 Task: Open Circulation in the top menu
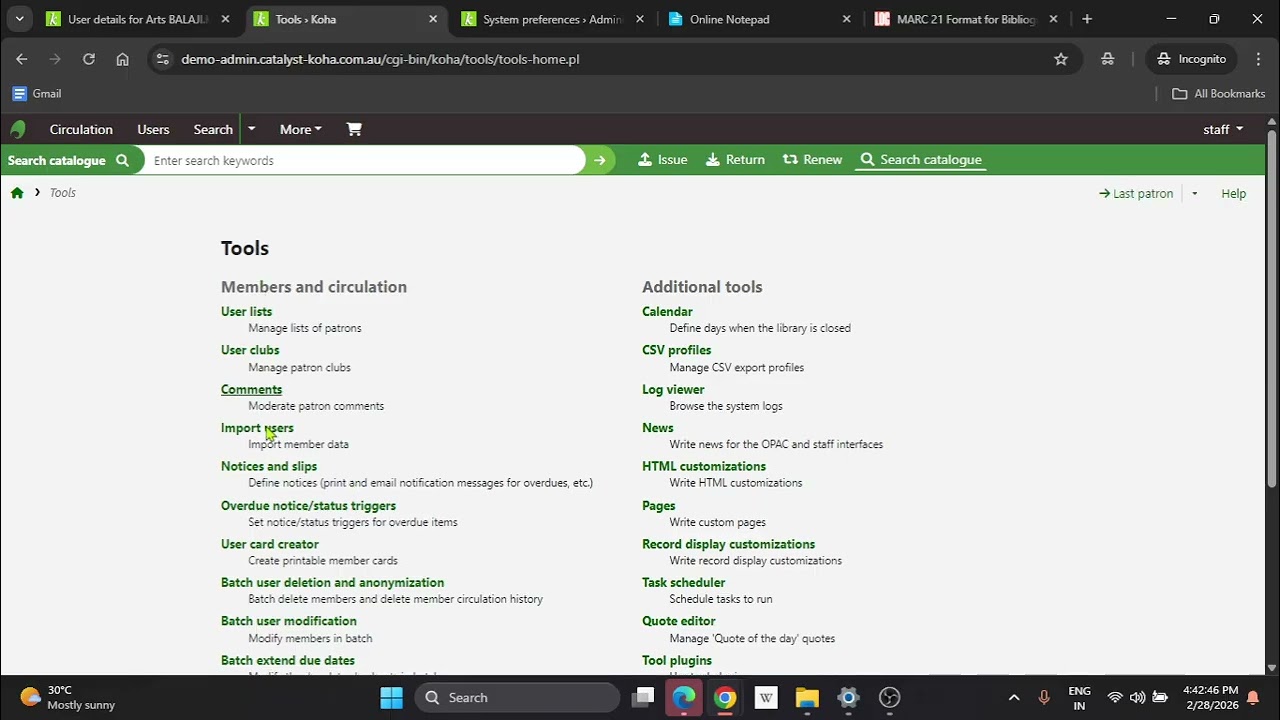pyautogui.click(x=81, y=129)
